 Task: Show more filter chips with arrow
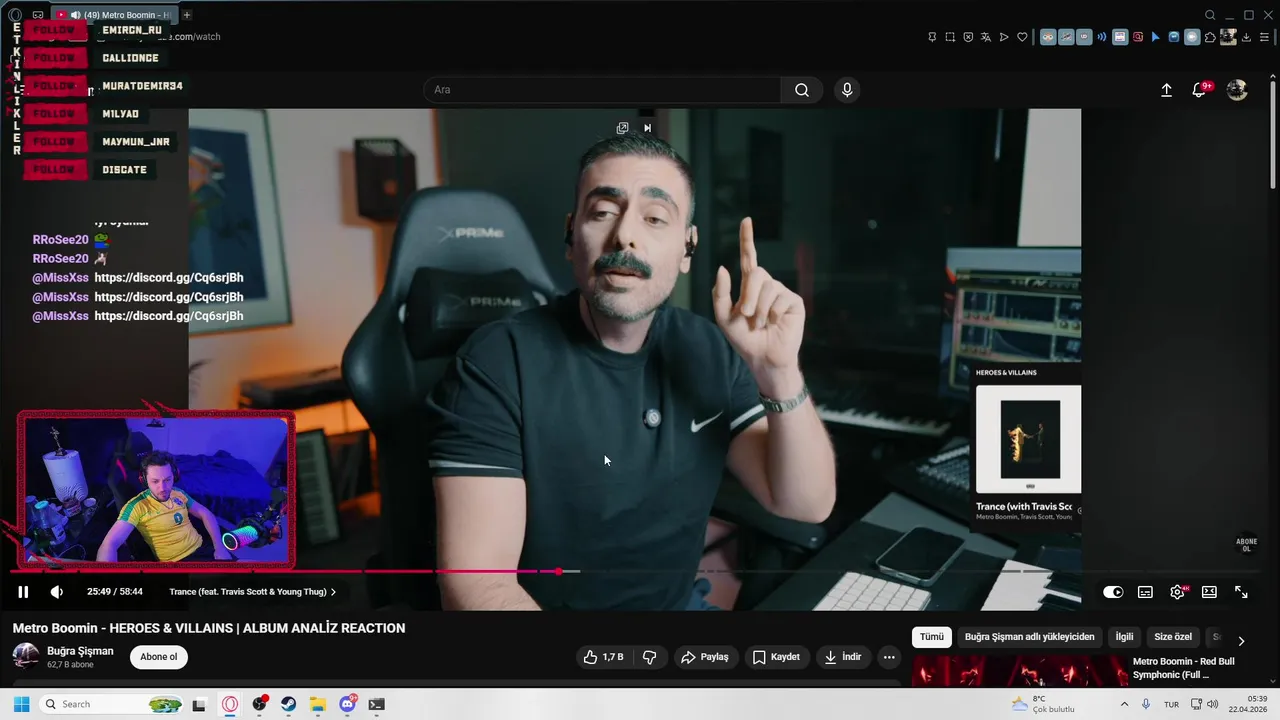point(1241,641)
